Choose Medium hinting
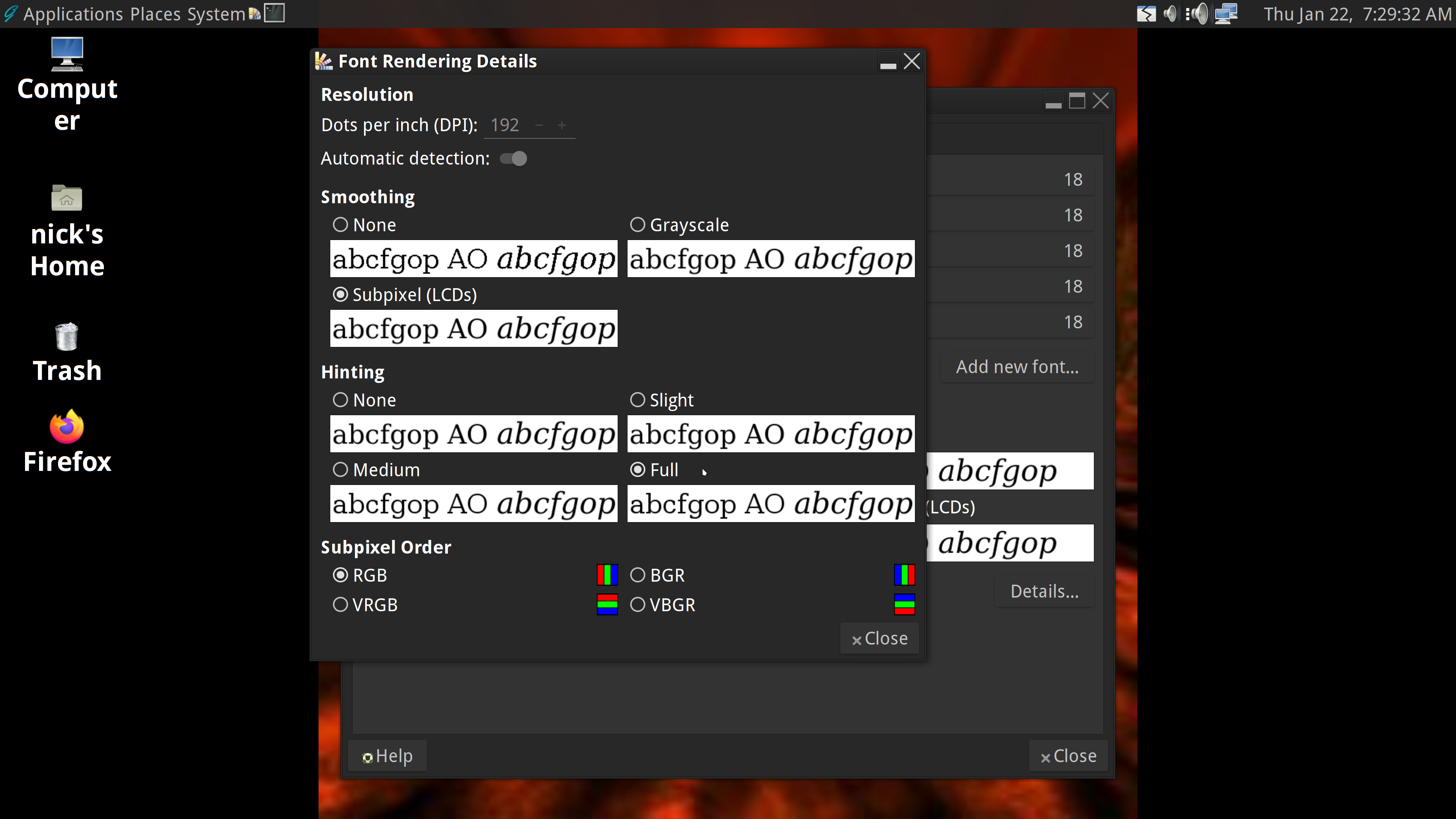 tap(340, 469)
